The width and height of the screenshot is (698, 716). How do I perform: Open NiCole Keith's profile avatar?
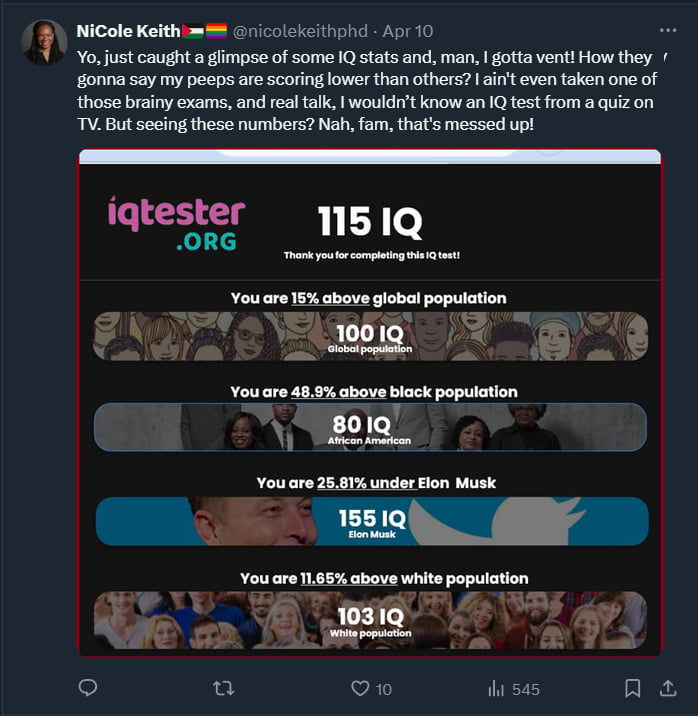(x=44, y=42)
